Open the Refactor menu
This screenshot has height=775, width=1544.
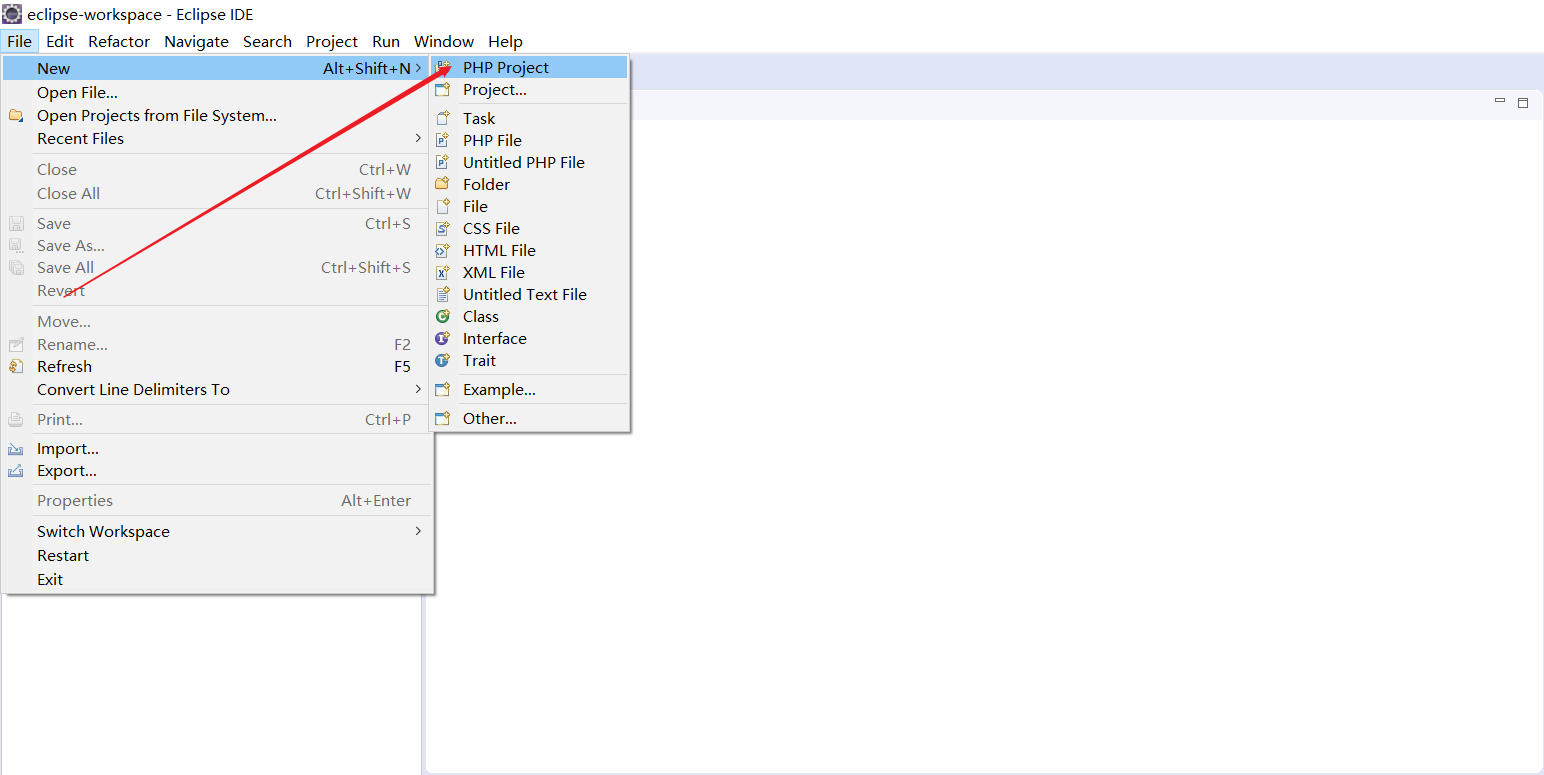coord(119,41)
